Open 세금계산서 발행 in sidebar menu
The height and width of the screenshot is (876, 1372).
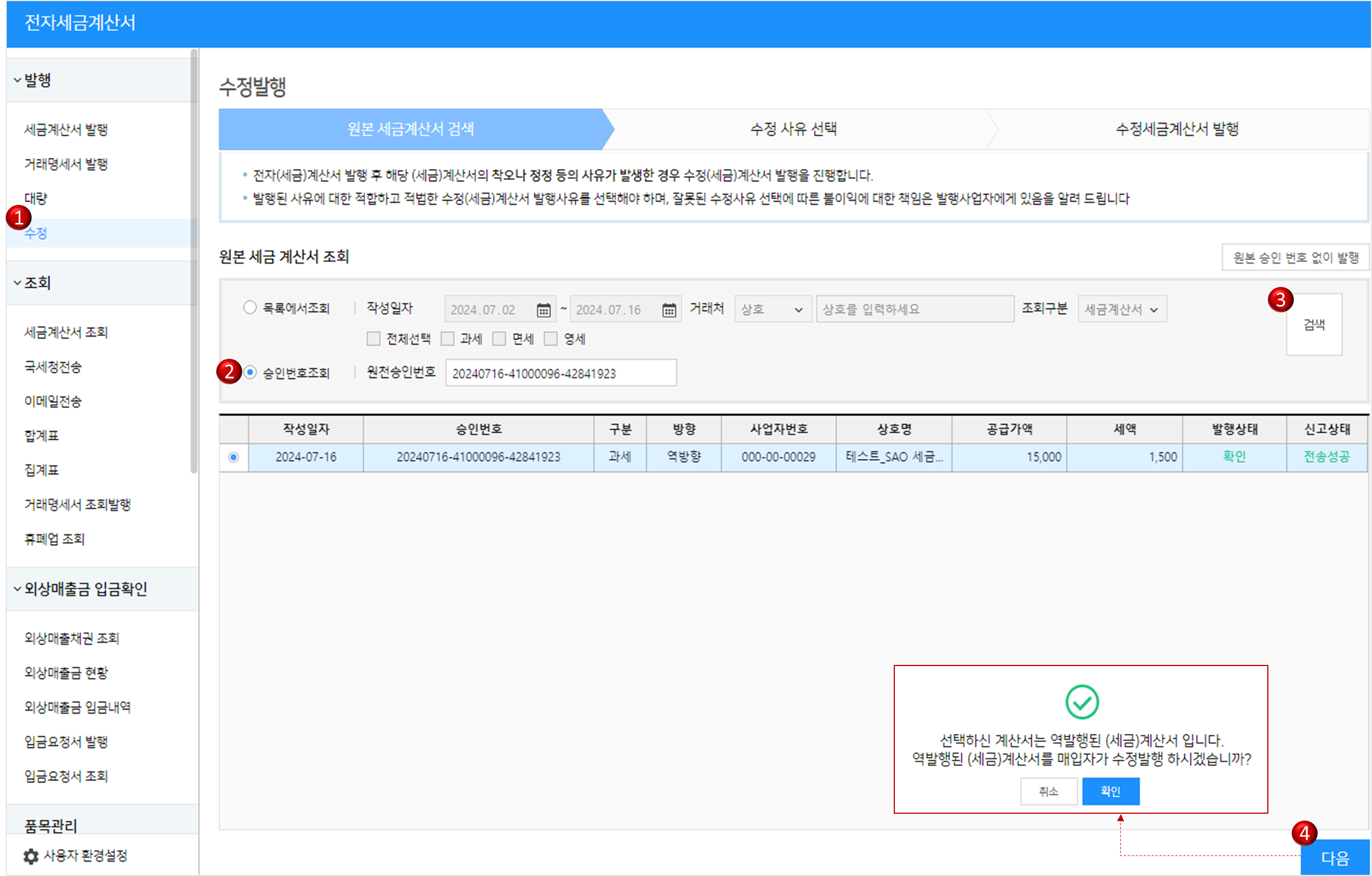(x=66, y=130)
